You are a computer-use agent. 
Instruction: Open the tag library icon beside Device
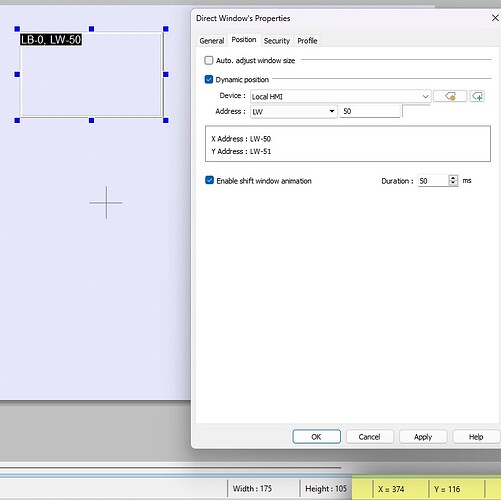point(450,96)
